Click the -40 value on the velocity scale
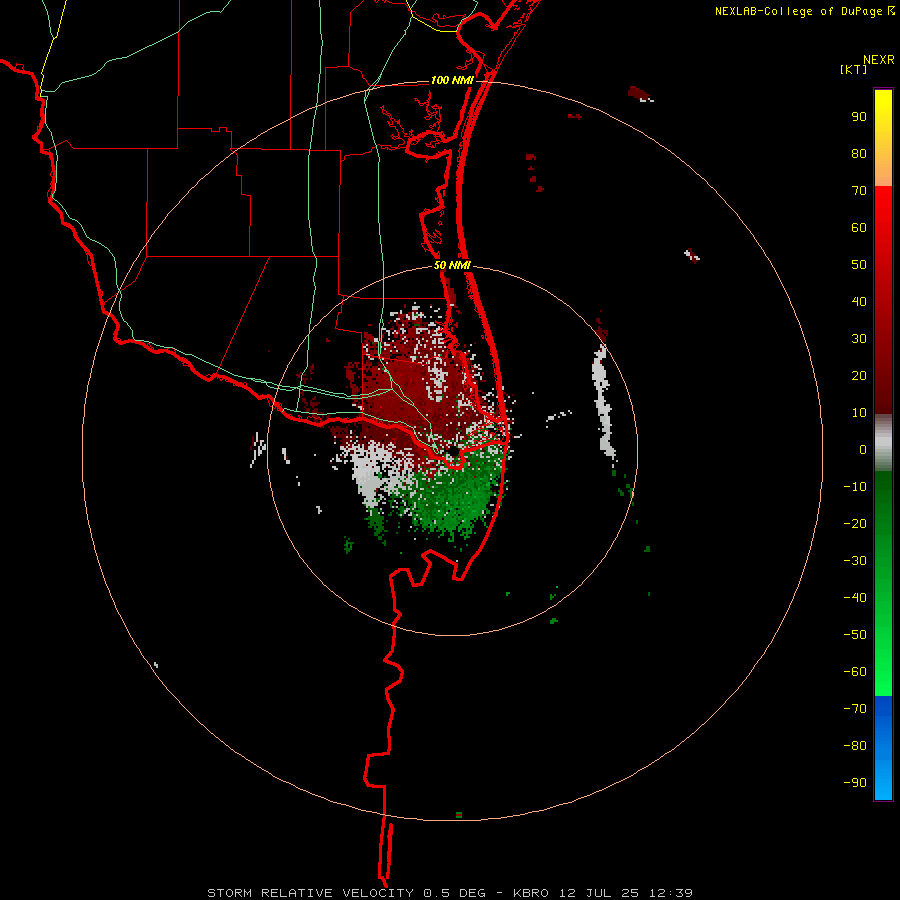Screen dimensions: 900x900 [x=855, y=598]
